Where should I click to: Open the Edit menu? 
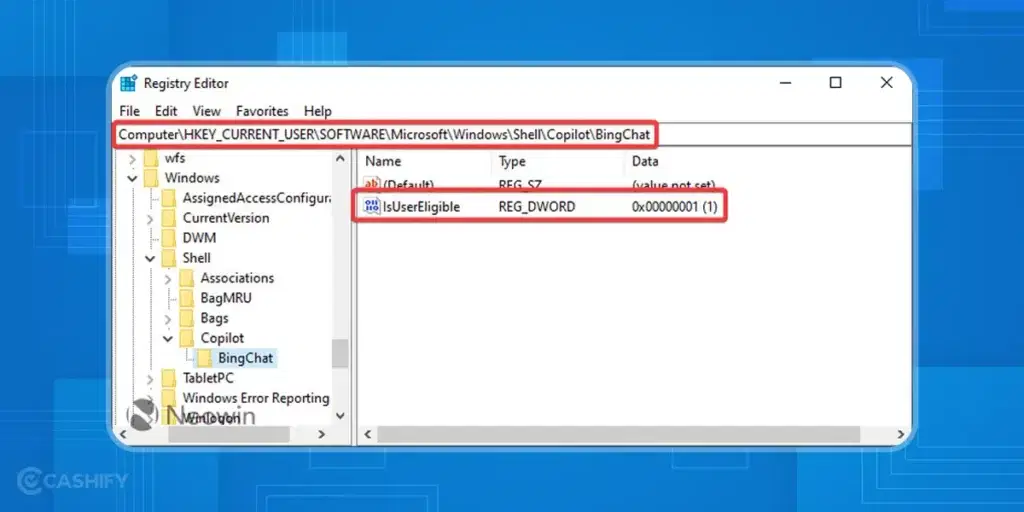pos(166,111)
